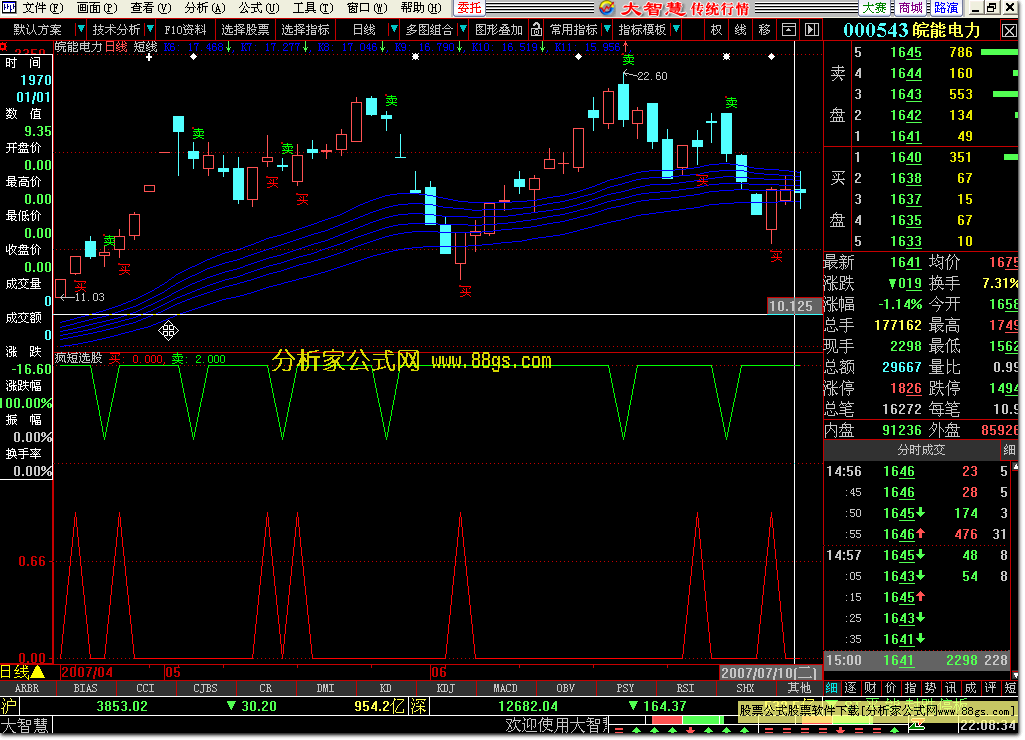Click the lock icon in the toolbar

pos(536,29)
